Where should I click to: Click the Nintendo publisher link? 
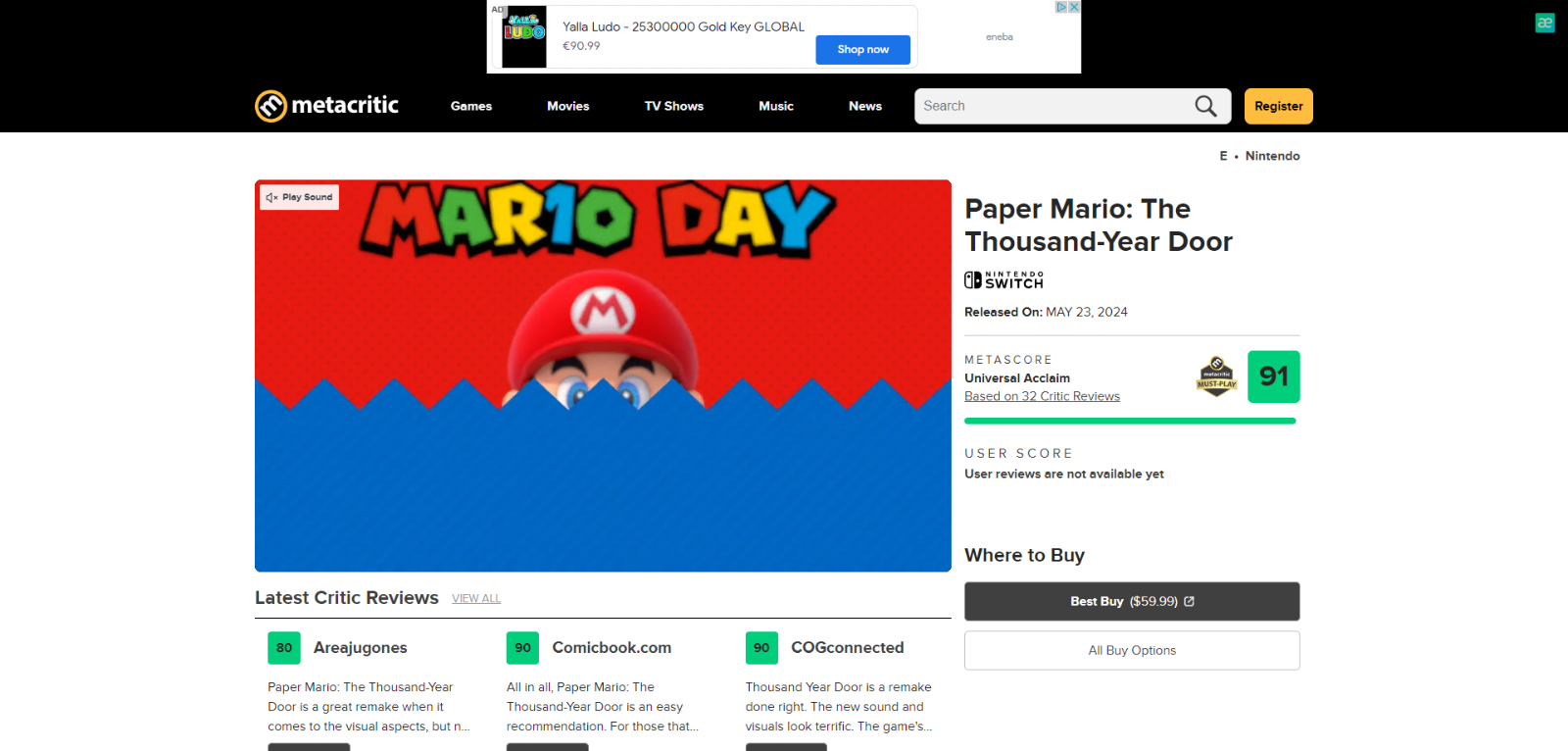point(1272,156)
